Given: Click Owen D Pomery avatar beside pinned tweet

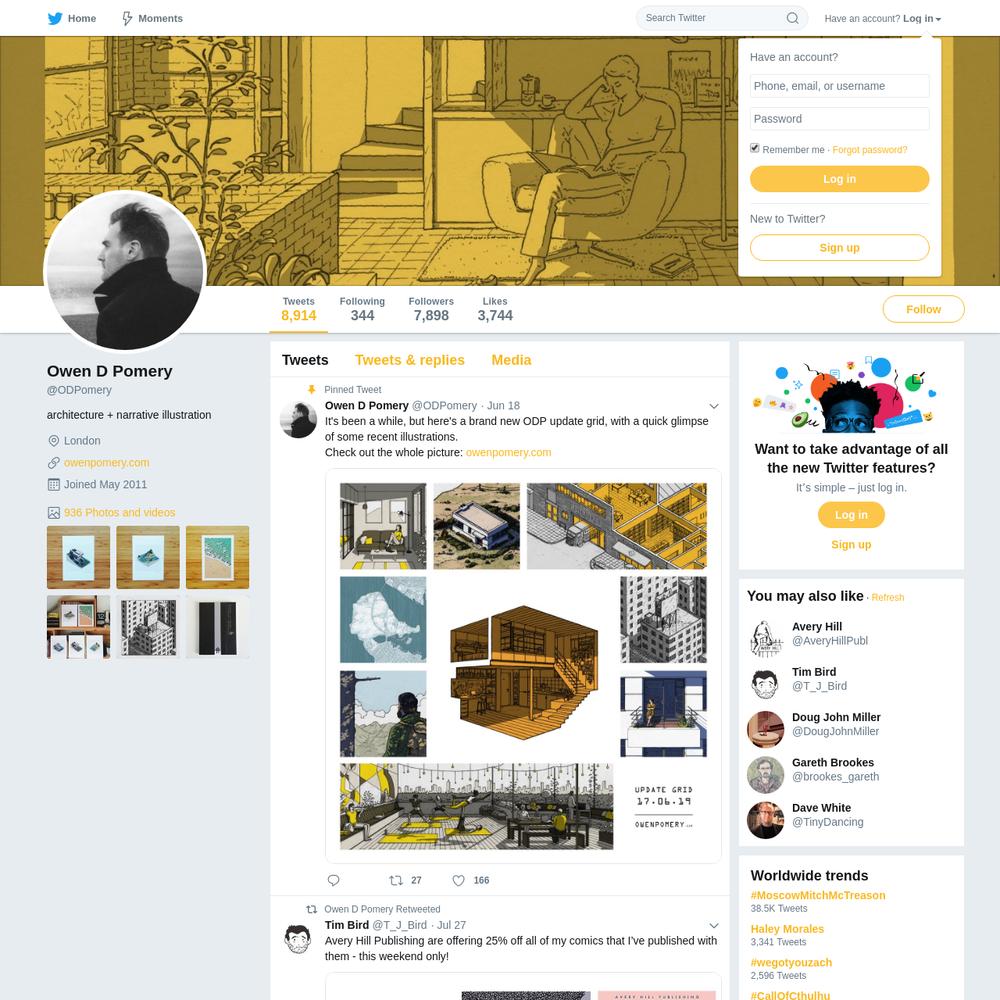Looking at the screenshot, I should (x=298, y=419).
